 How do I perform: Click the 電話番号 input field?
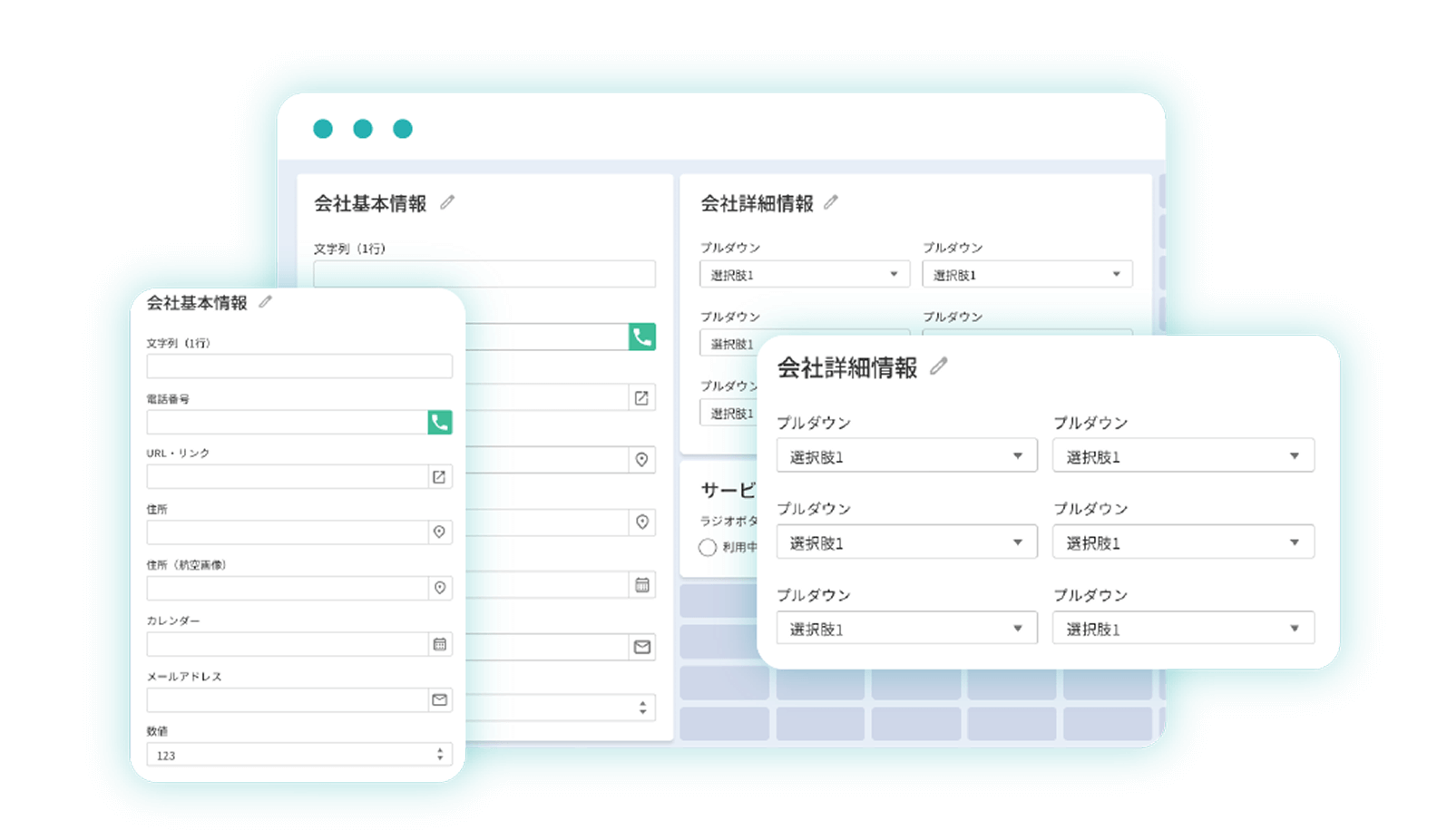coord(287,422)
